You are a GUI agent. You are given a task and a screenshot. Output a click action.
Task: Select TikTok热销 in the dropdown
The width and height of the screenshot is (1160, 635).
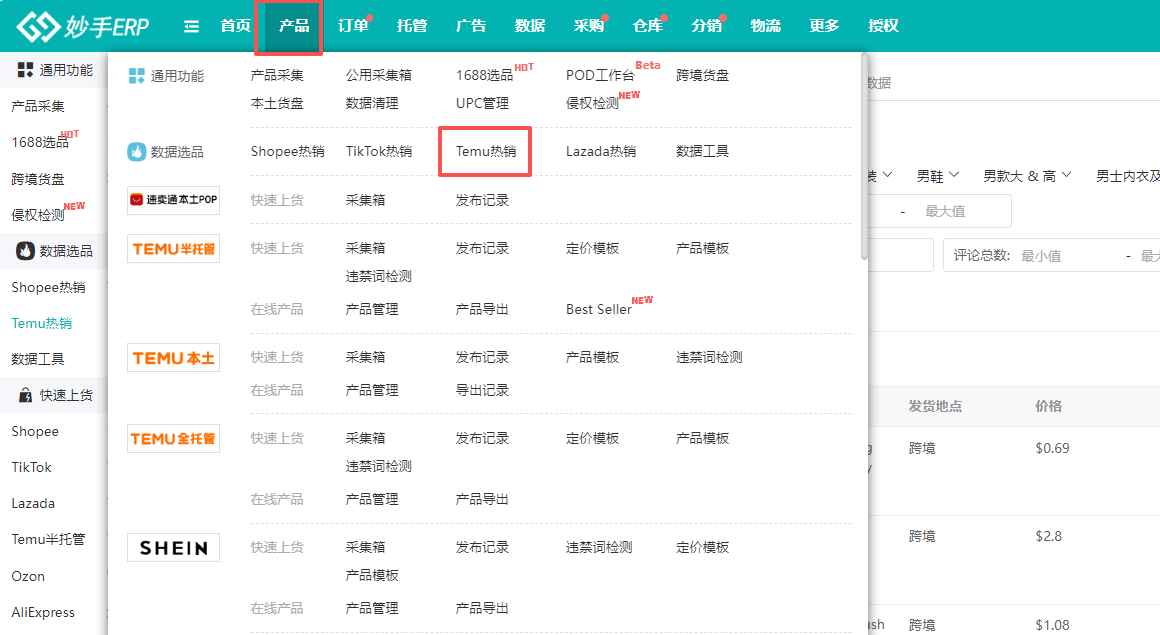(379, 152)
